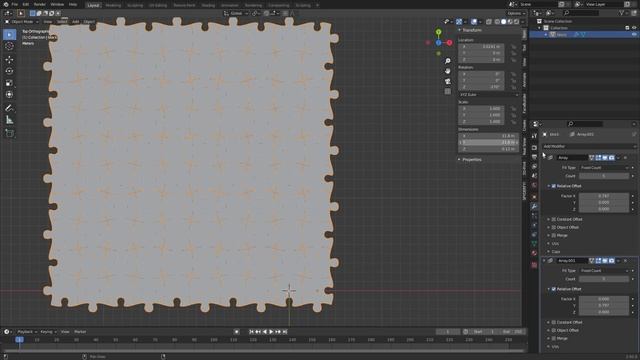
Task: Select solid viewport shading mode
Action: pos(503,22)
